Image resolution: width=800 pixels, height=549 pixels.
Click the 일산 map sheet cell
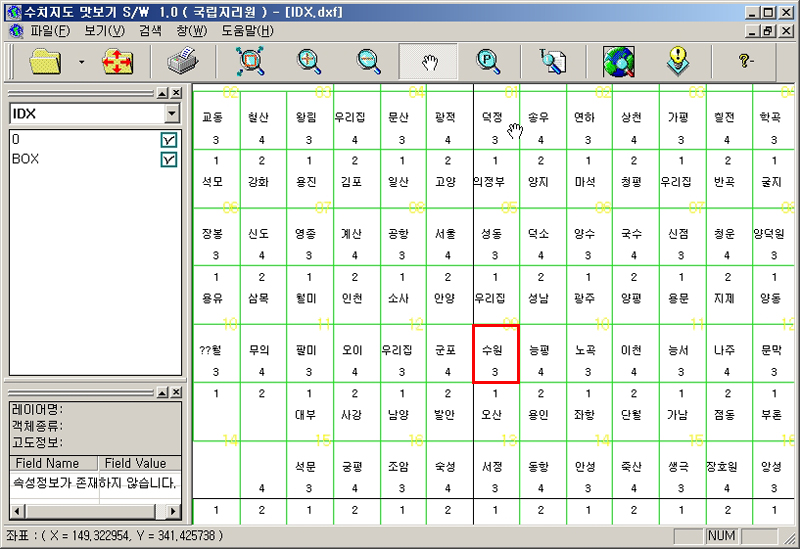403,179
